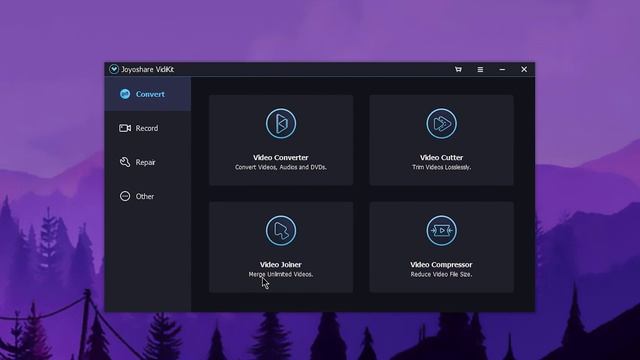Click 'Convert Videos, Audios and DVDs.' text
Image resolution: width=640 pixels, height=360 pixels.
(x=281, y=167)
